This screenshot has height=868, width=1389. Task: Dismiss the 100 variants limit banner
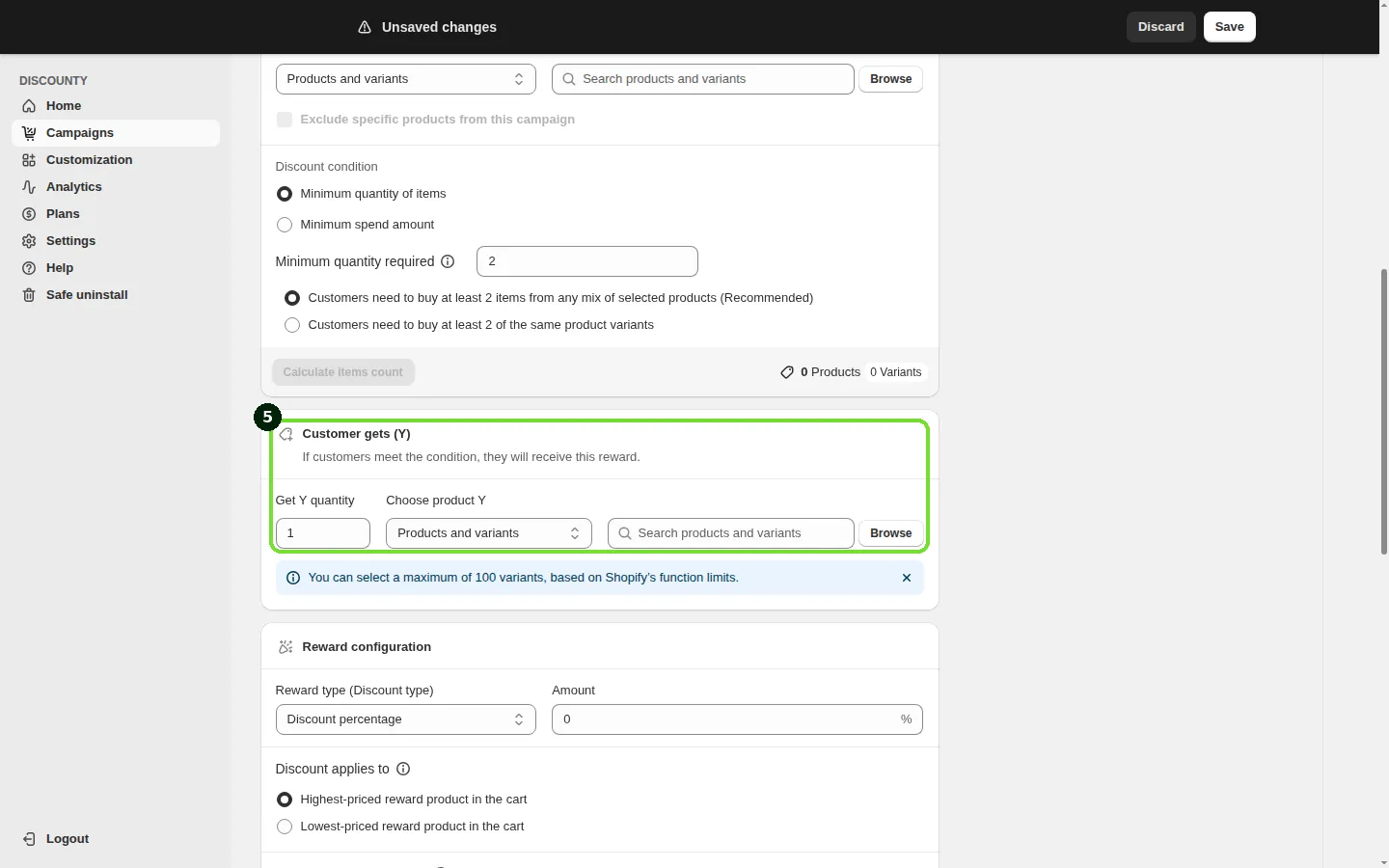click(x=907, y=578)
